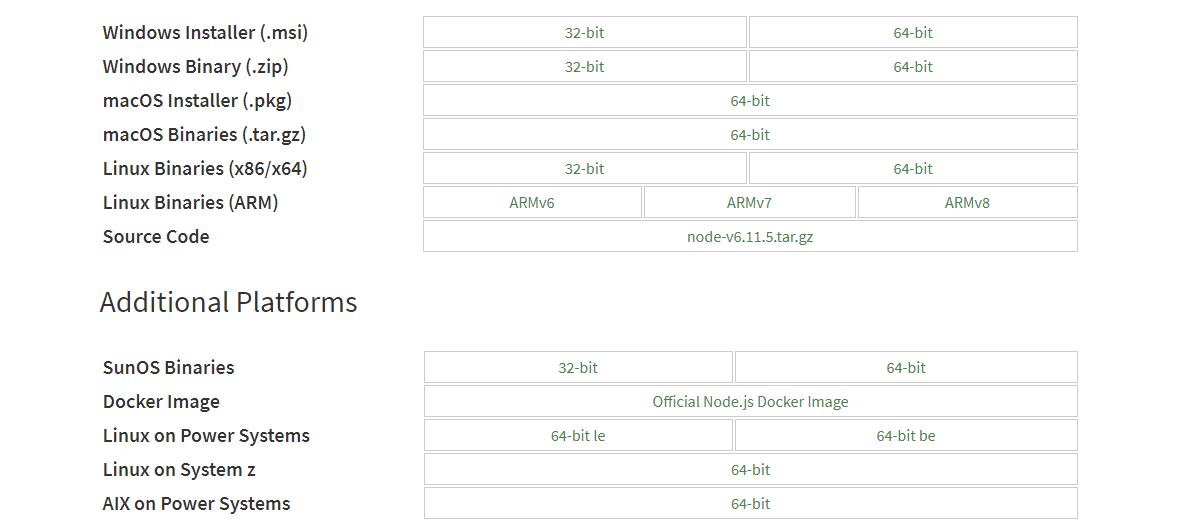Download Linux on Power Systems 64-bit le
Viewport: 1177px width, 530px height.
[578, 436]
